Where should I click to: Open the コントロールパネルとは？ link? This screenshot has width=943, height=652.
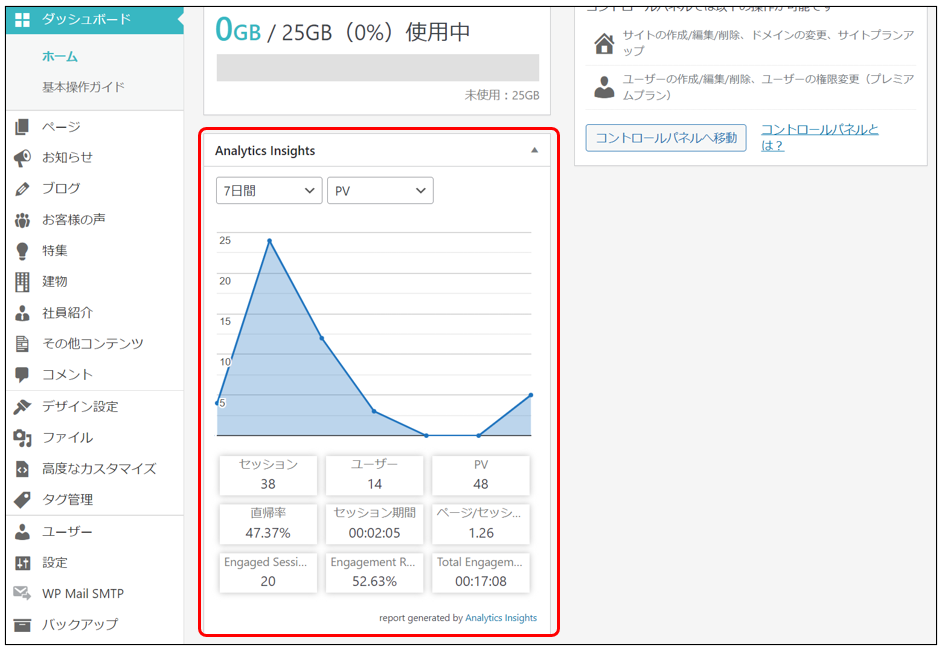point(819,137)
